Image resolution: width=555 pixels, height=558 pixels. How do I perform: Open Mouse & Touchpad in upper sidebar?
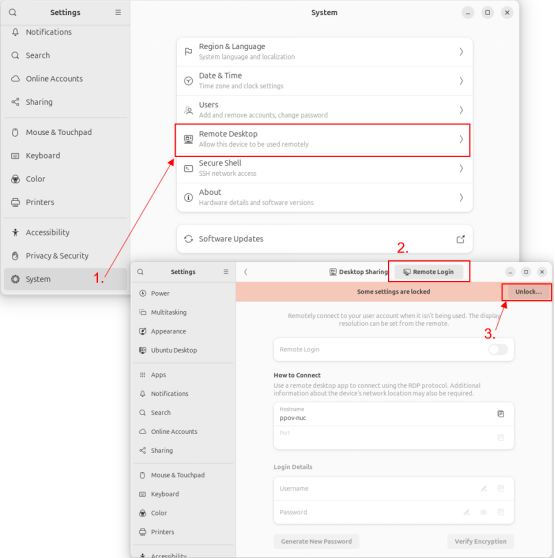coord(65,132)
